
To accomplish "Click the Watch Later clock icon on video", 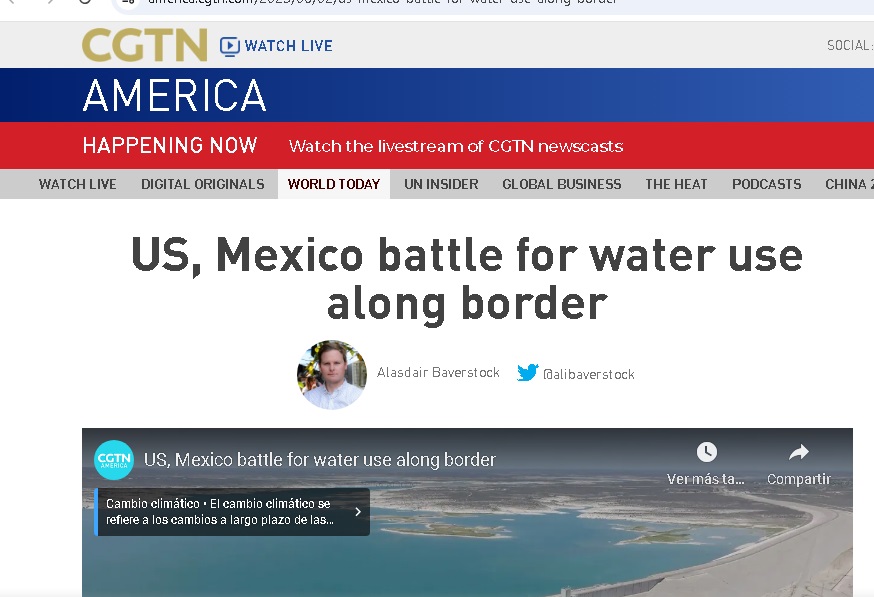I will tap(706, 453).
